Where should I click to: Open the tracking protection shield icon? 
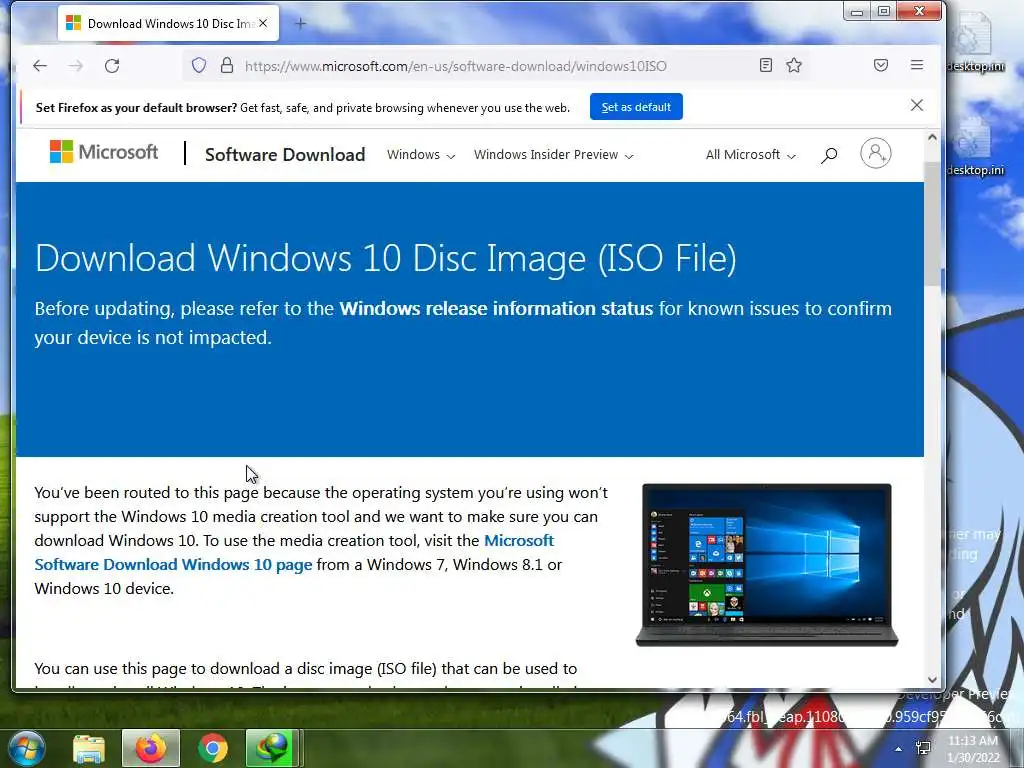click(x=199, y=65)
